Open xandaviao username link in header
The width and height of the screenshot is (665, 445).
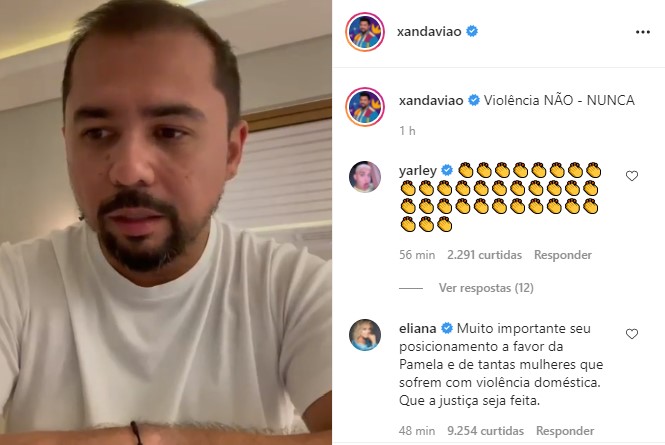(429, 32)
